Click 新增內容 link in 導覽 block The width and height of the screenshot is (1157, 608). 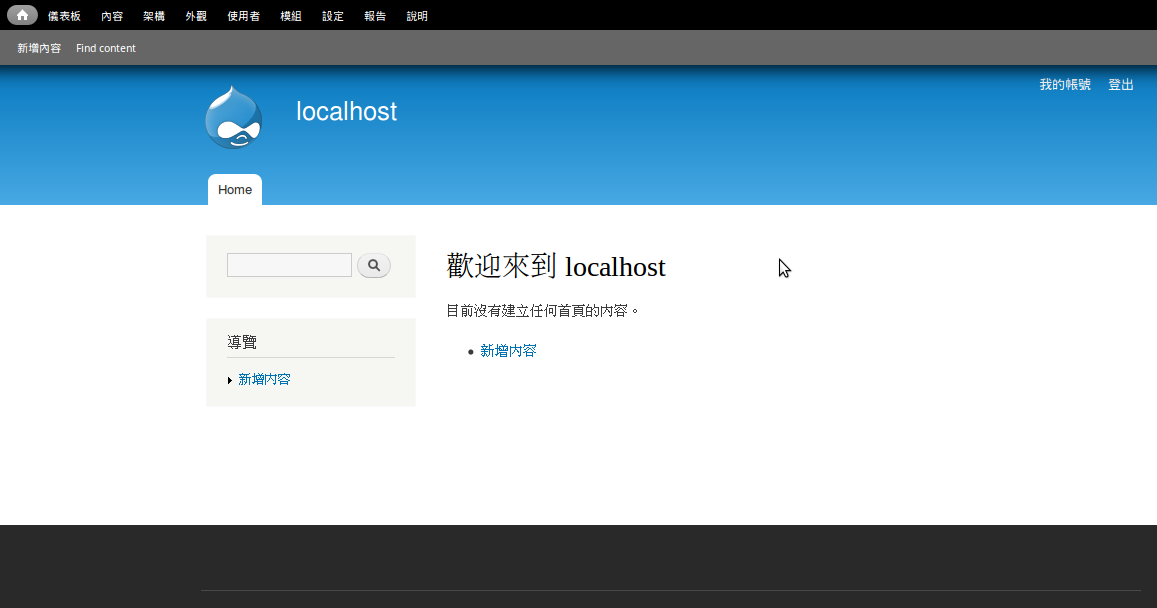click(x=264, y=379)
